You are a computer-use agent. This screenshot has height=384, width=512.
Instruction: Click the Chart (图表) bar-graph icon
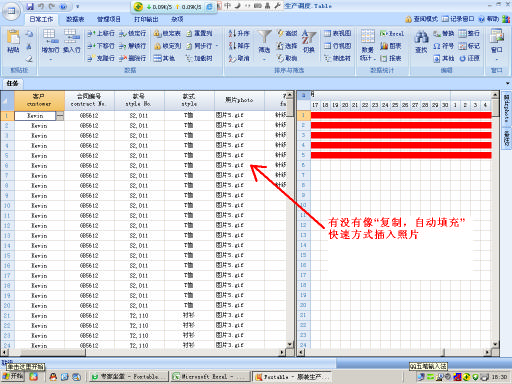pyautogui.click(x=384, y=46)
